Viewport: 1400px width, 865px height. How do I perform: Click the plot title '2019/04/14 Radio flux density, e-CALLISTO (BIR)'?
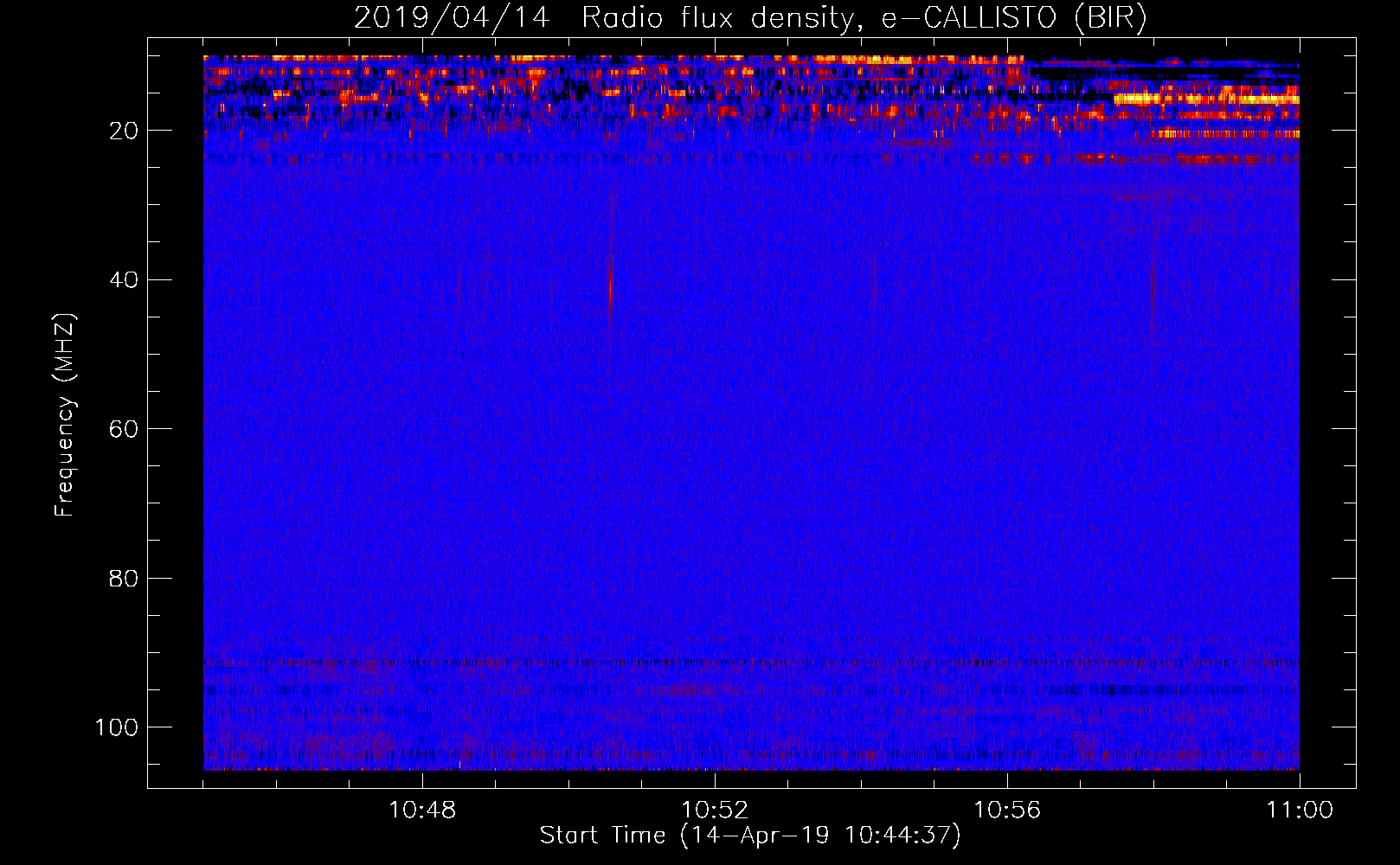750,17
